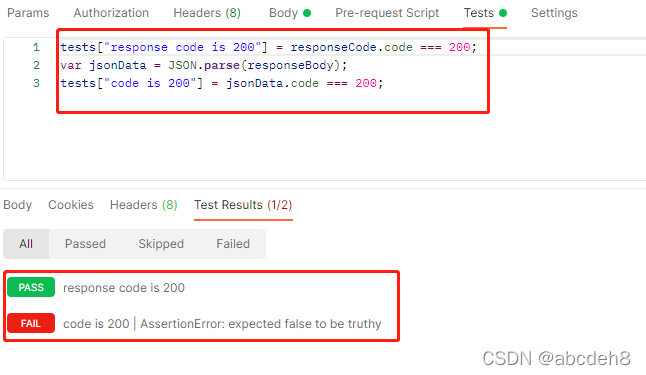This screenshot has height=375, width=646.
Task: Select the request Body tab
Action: pos(283,13)
